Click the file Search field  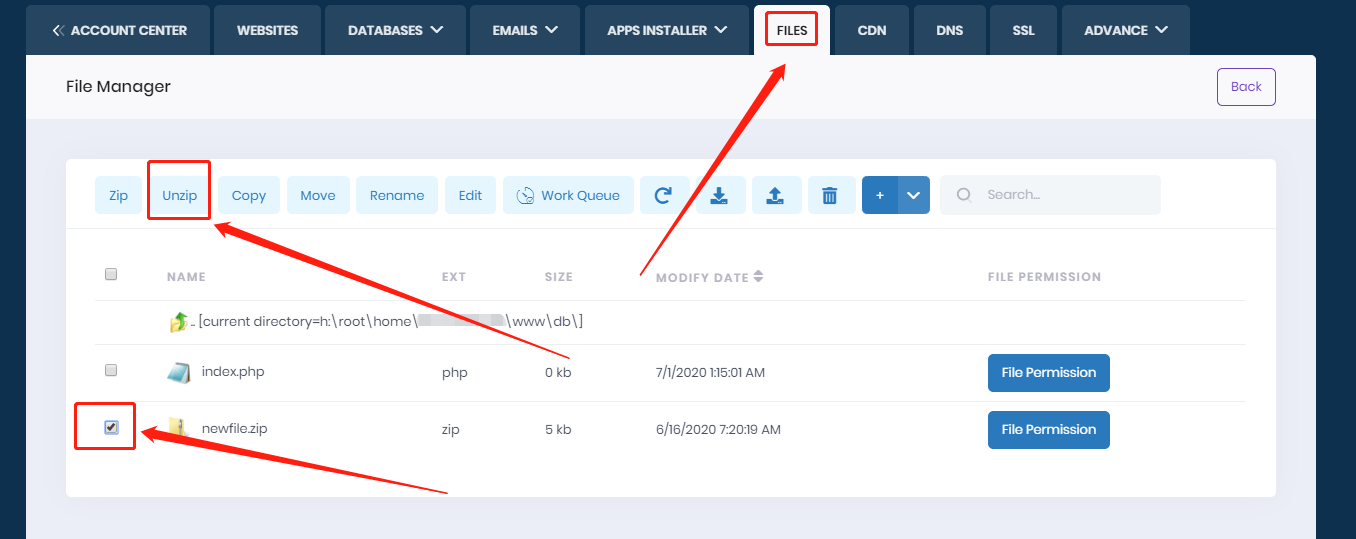(x=1060, y=195)
